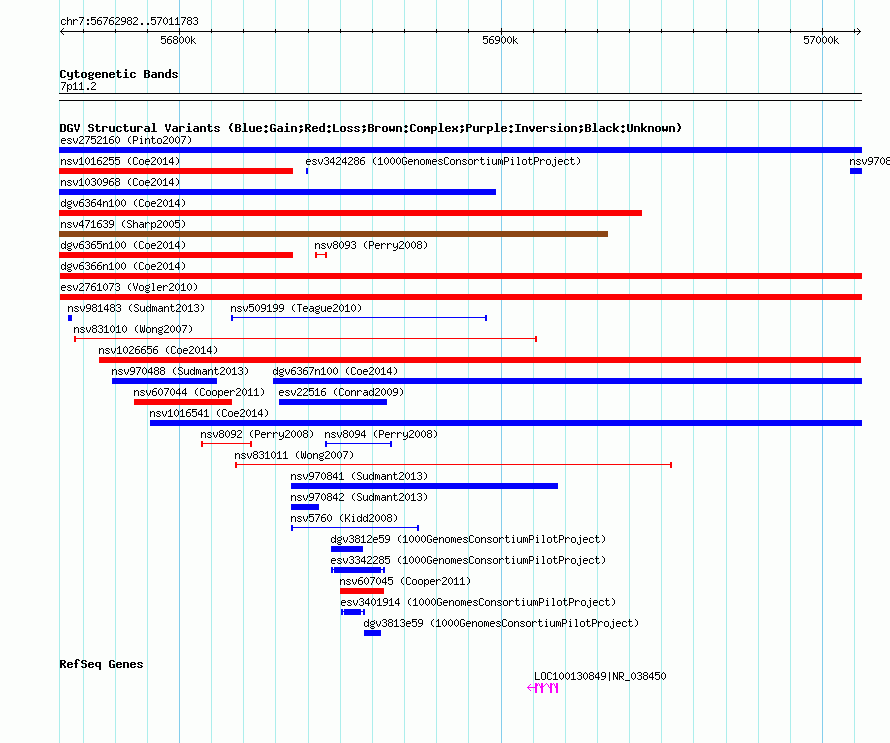Select brown complex bar of nsv471639
This screenshot has height=743, width=890.
[334, 234]
